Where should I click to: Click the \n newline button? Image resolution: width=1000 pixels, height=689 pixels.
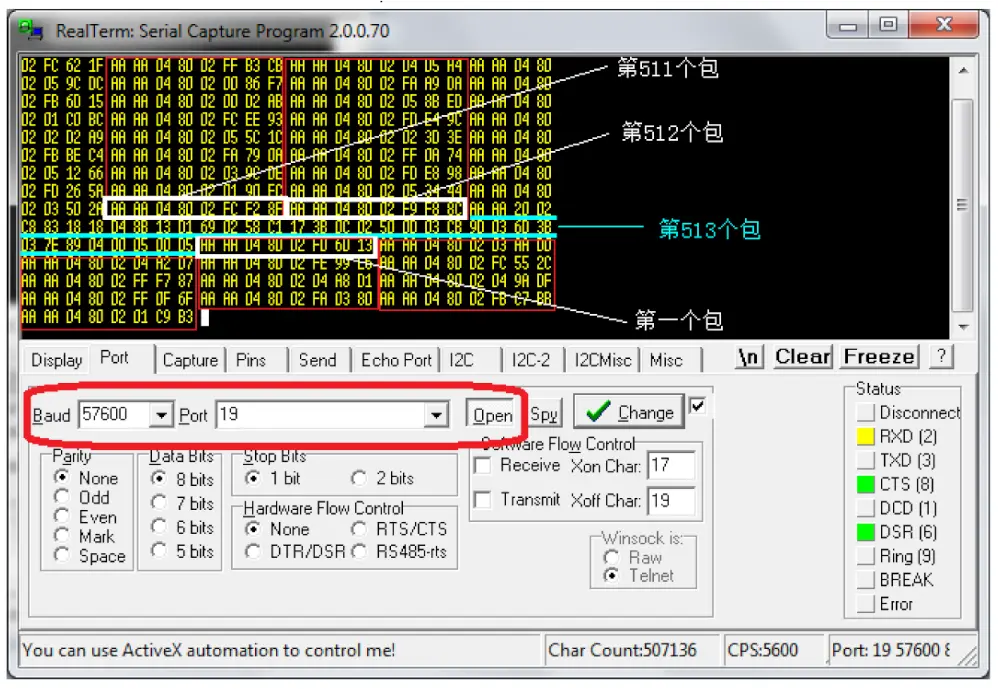click(749, 357)
